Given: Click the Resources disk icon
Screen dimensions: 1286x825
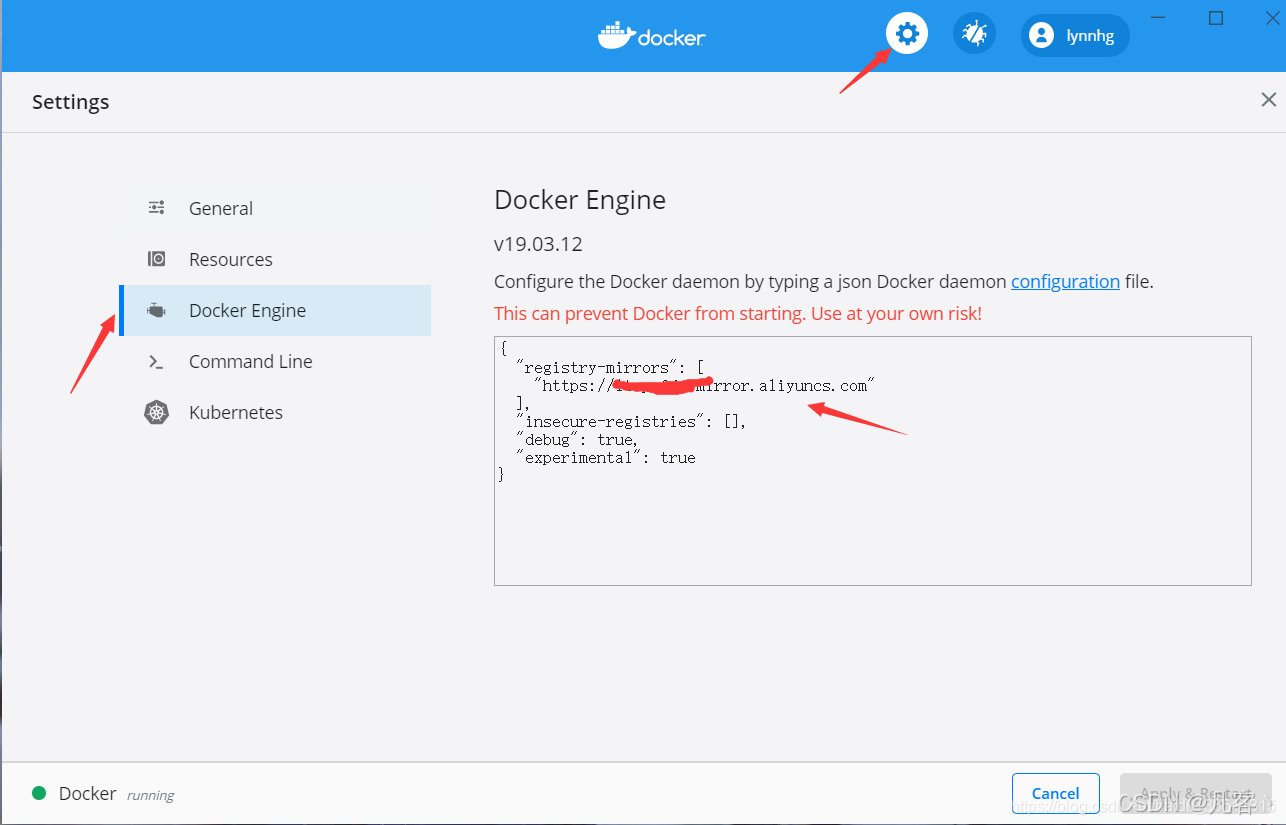Looking at the screenshot, I should pos(156,259).
